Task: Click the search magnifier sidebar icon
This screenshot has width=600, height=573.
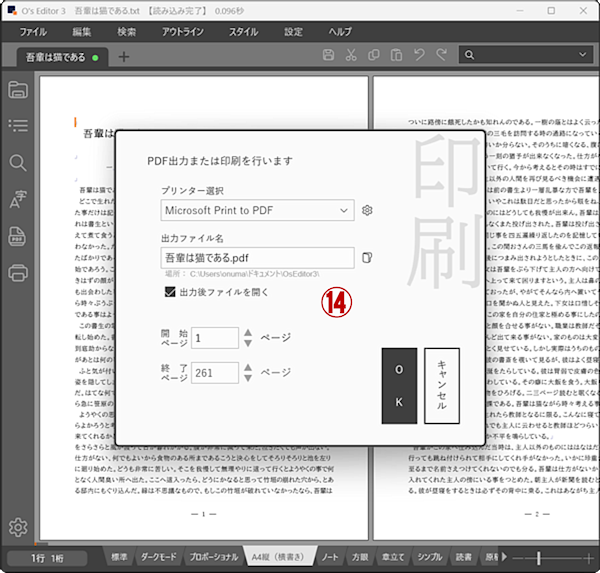Action: tap(18, 163)
